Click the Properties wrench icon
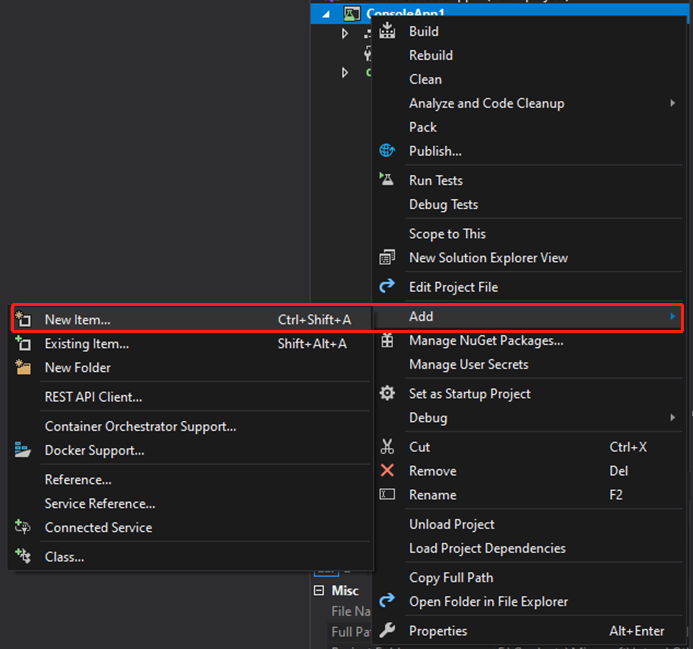Image resolution: width=693 pixels, height=649 pixels. 387,631
